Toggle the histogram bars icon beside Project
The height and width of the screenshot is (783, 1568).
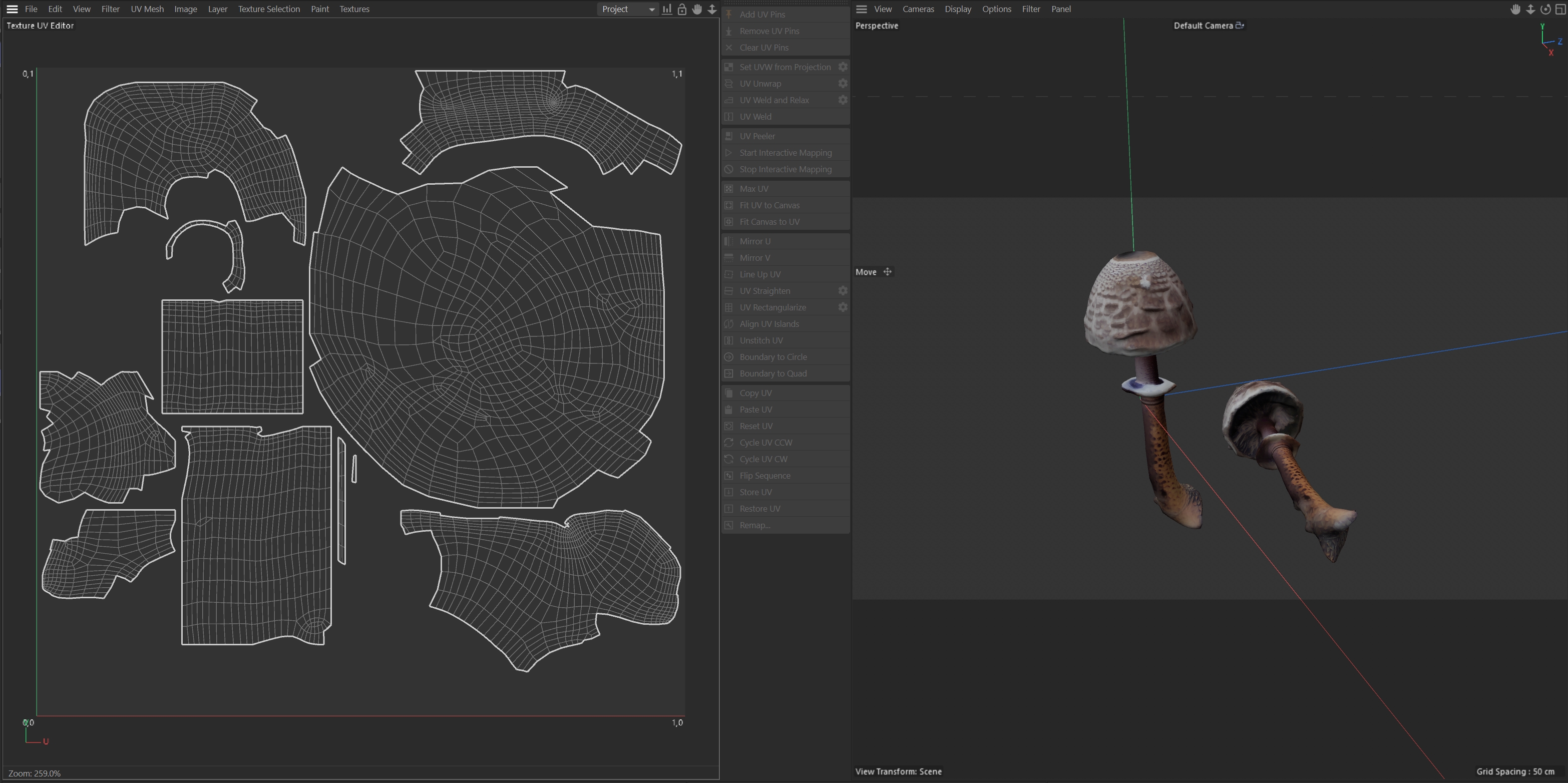click(x=667, y=9)
